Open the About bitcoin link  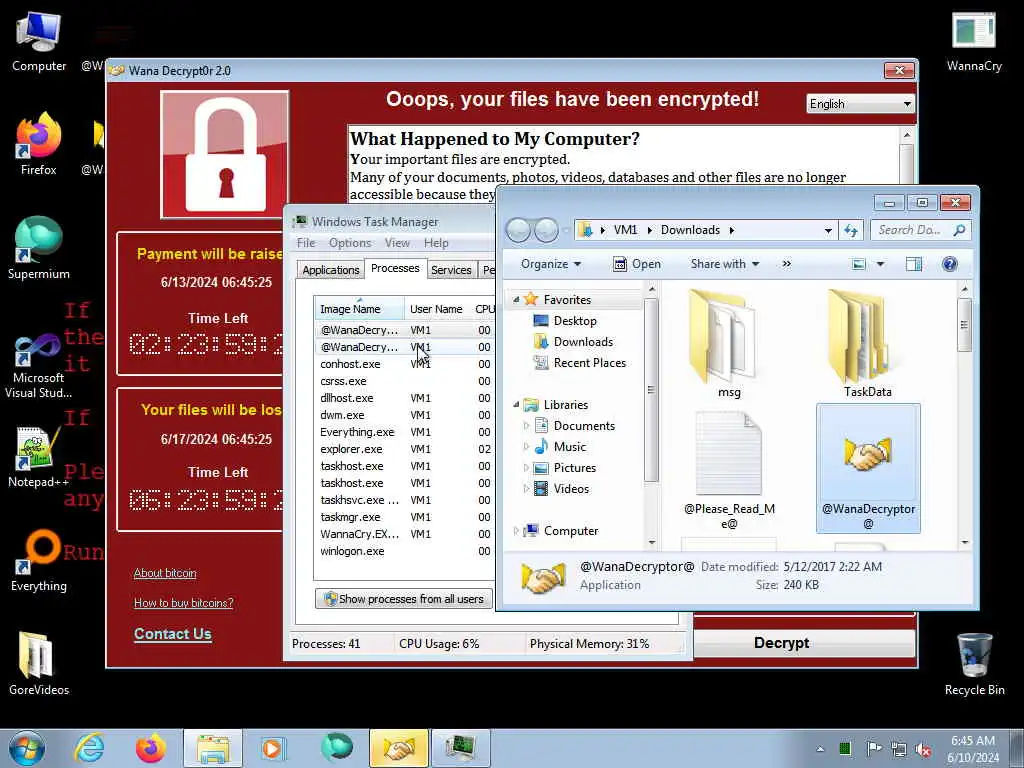(x=165, y=573)
